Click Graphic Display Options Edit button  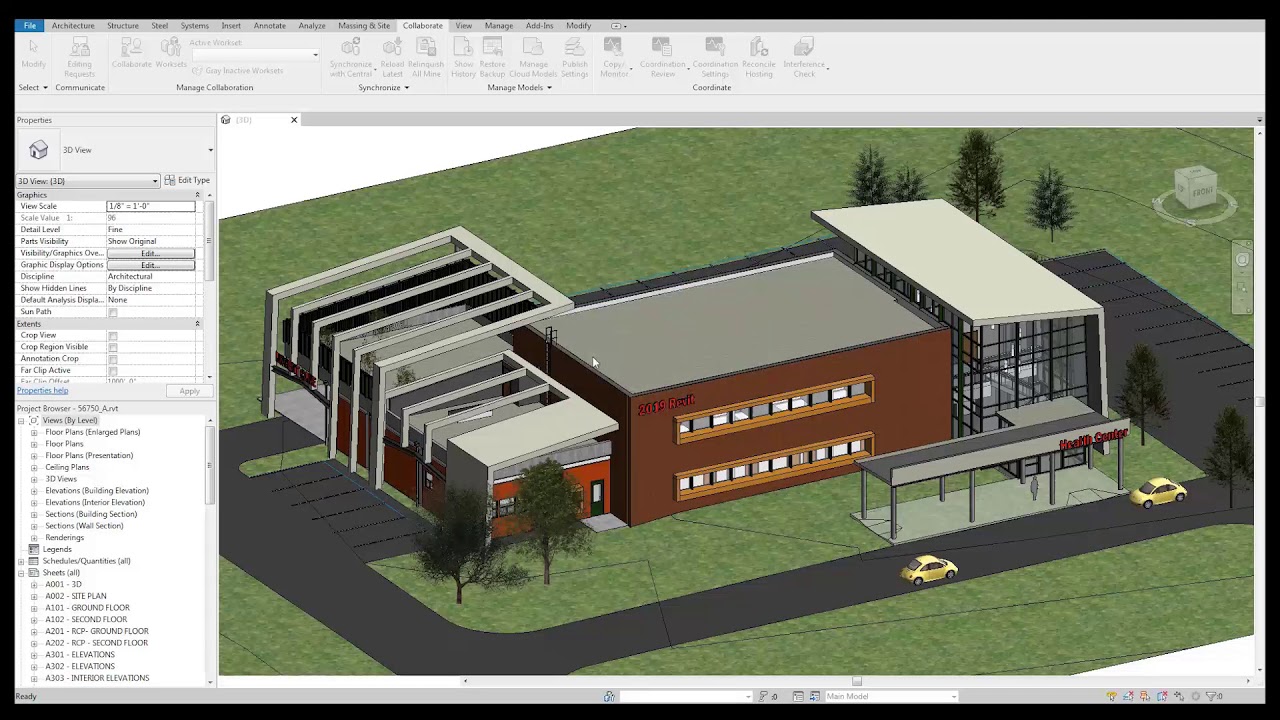coord(151,265)
